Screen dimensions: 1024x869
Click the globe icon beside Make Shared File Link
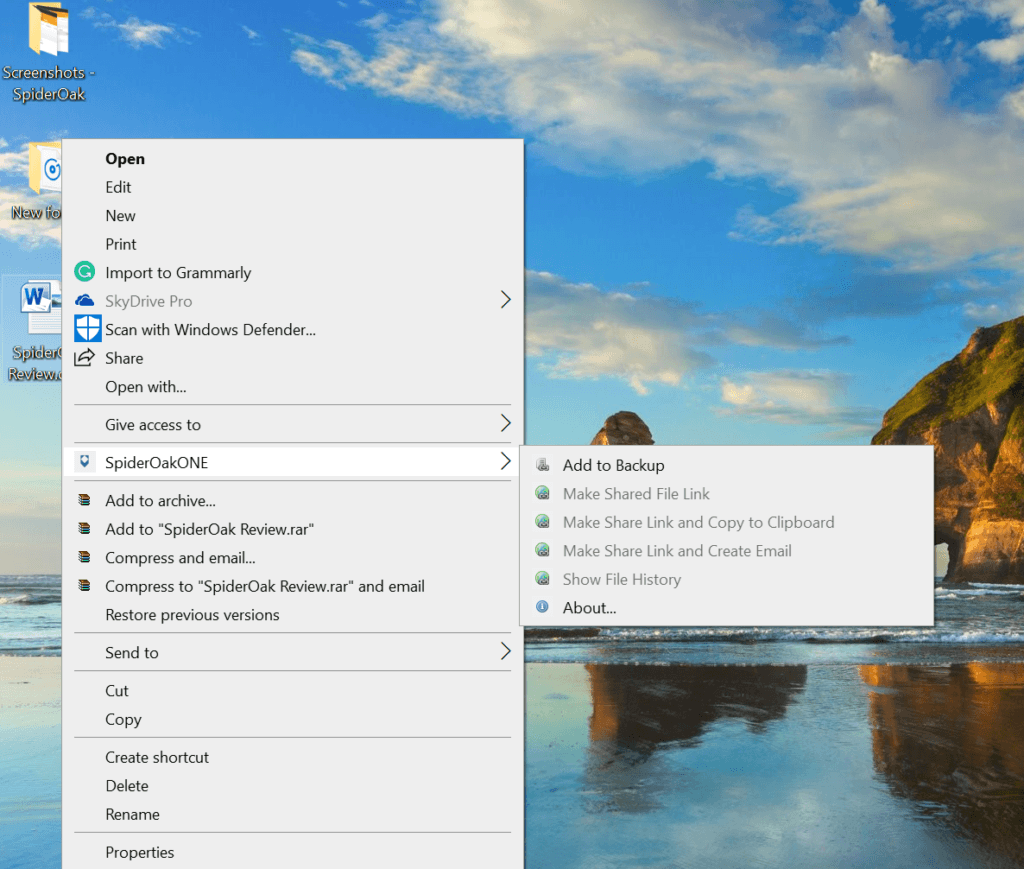click(542, 493)
